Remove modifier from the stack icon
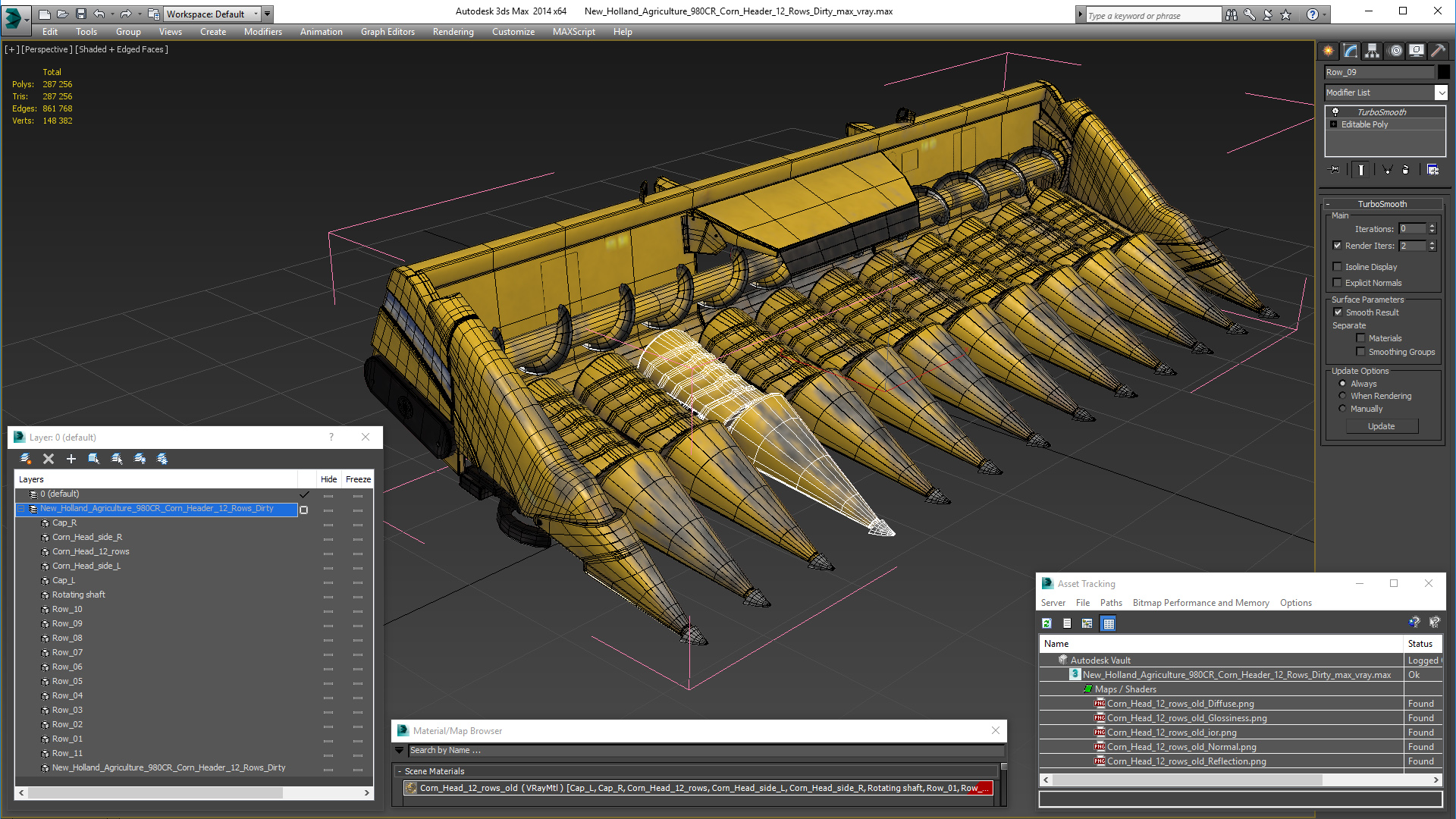The width and height of the screenshot is (1456, 819). (x=1405, y=170)
